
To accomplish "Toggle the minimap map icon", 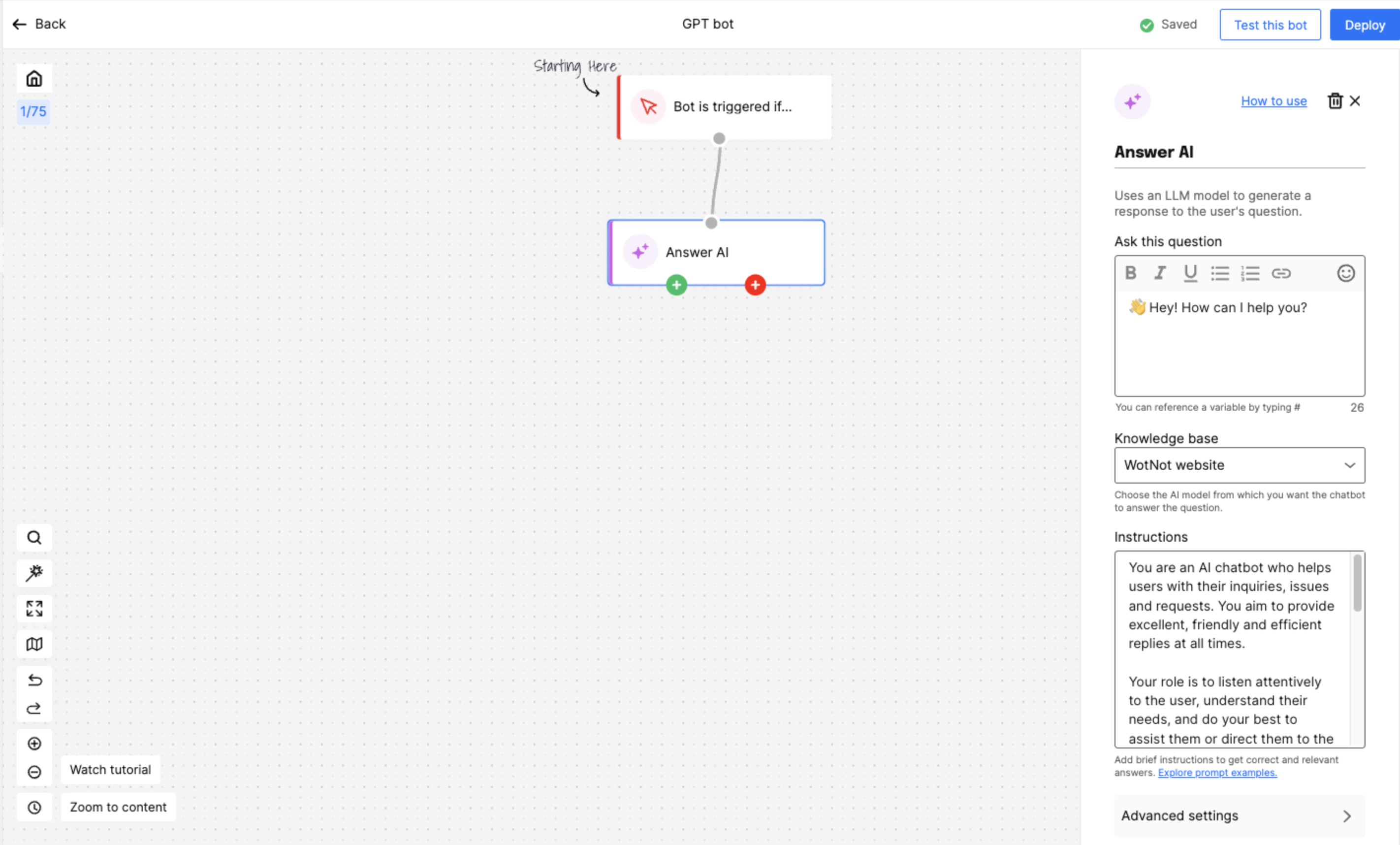I will tap(34, 644).
